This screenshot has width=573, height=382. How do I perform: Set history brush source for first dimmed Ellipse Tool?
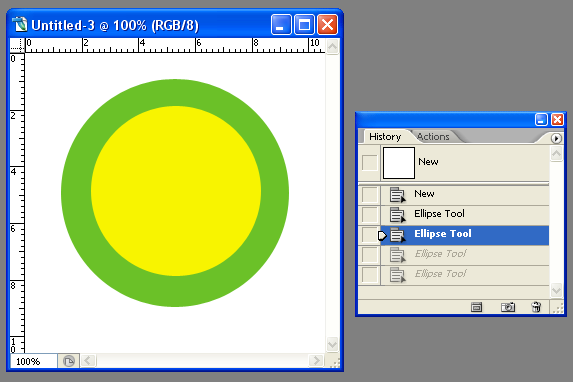click(x=369, y=255)
